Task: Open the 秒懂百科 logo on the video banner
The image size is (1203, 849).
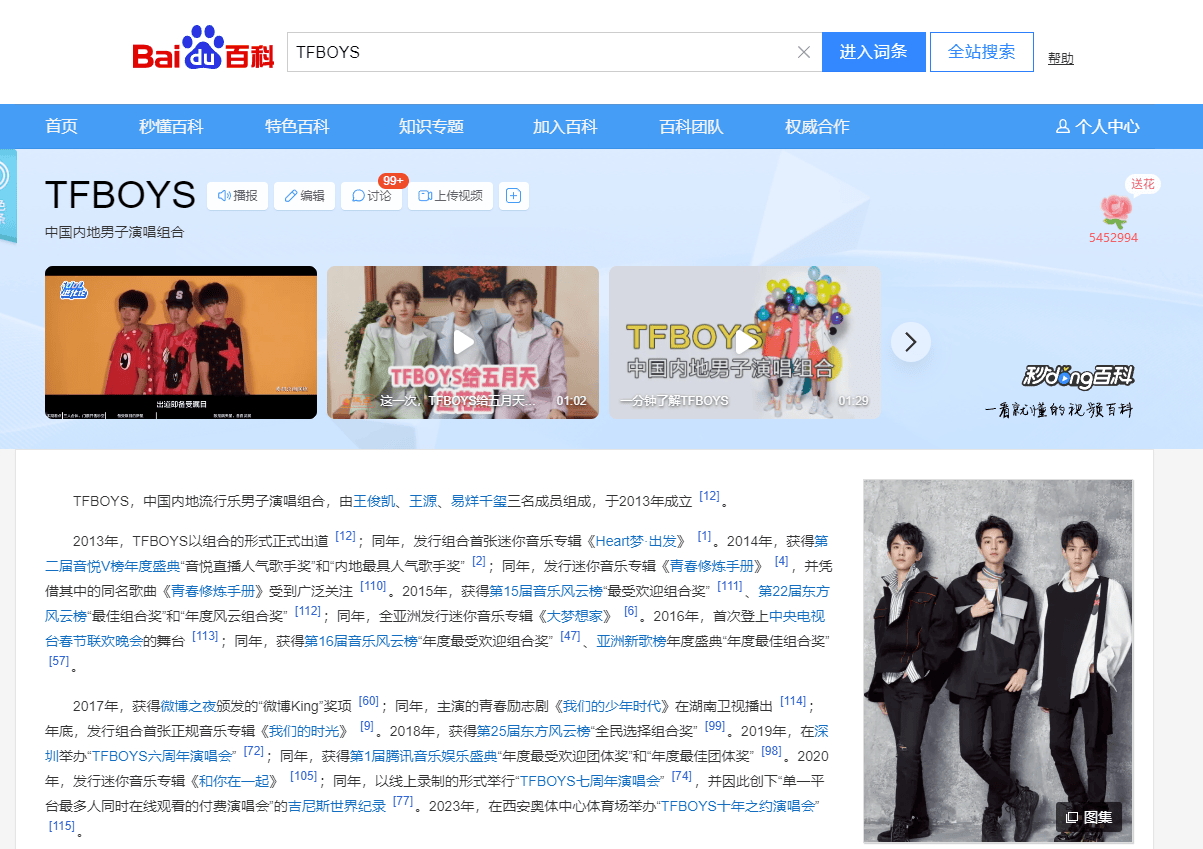Action: (1078, 376)
